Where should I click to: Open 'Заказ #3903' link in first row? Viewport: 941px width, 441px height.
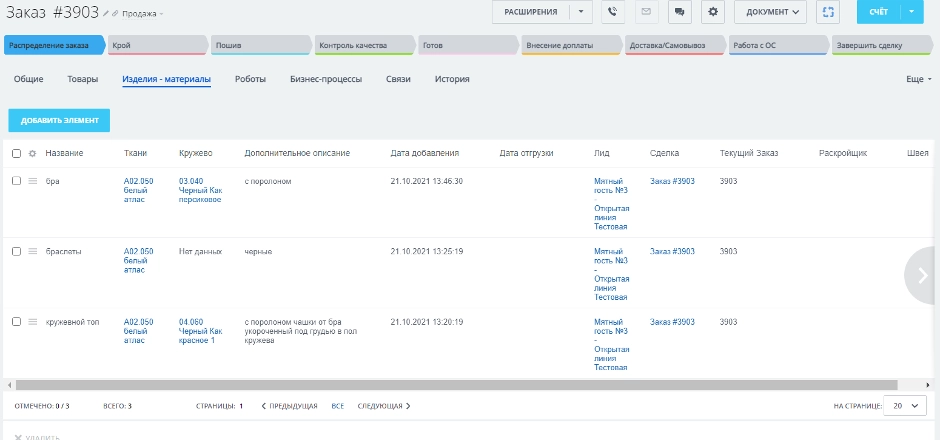(672, 181)
